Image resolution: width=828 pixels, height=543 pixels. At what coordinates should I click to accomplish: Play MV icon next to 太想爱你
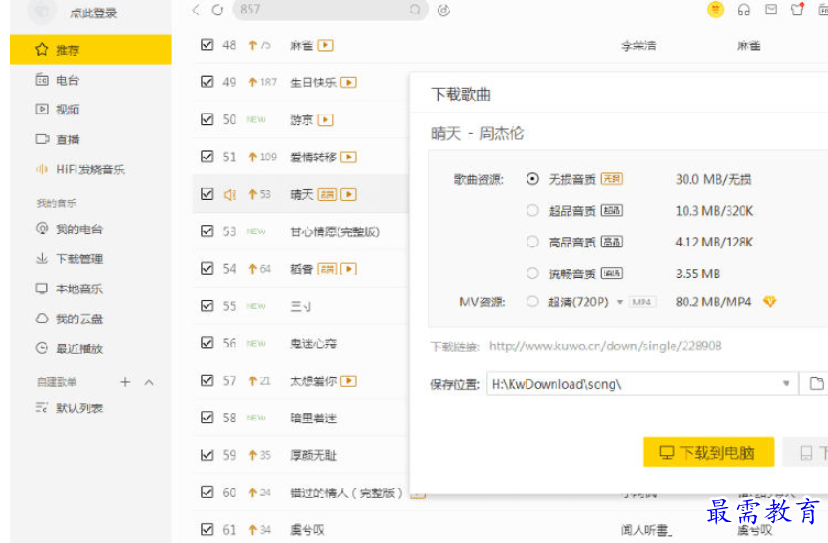tap(349, 381)
